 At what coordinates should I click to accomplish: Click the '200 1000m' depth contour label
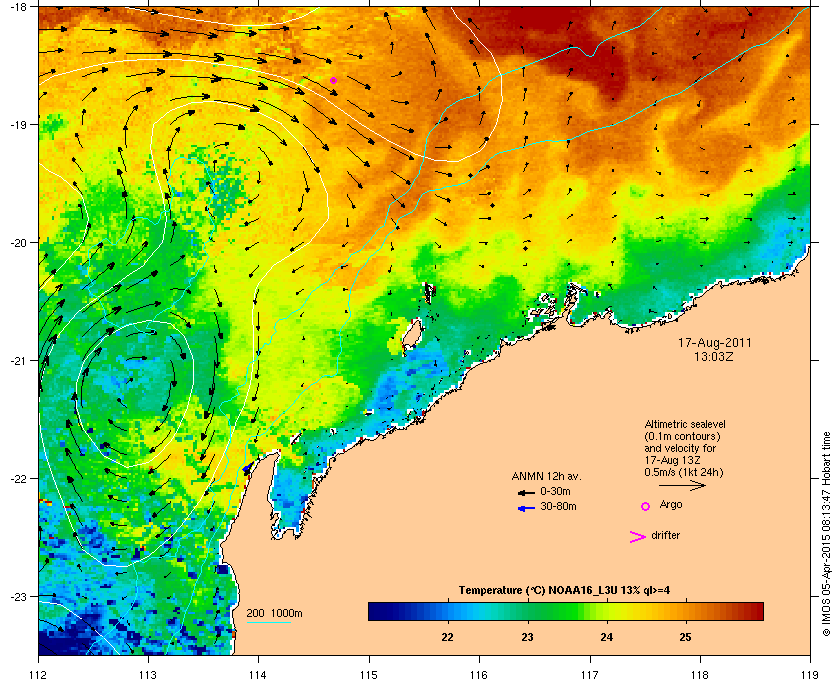(x=274, y=614)
